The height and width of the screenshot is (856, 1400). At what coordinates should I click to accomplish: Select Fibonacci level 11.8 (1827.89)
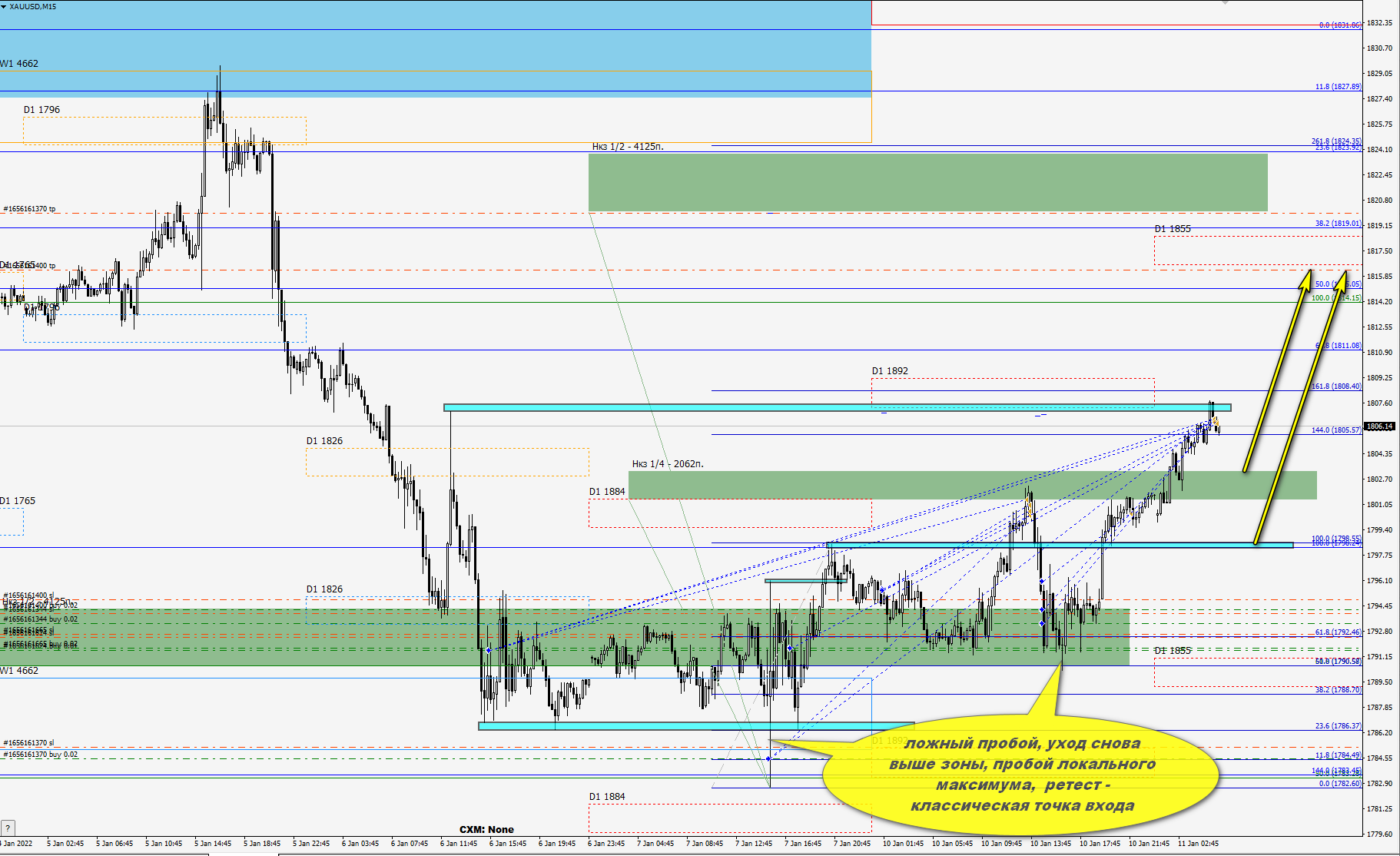coord(1338,87)
